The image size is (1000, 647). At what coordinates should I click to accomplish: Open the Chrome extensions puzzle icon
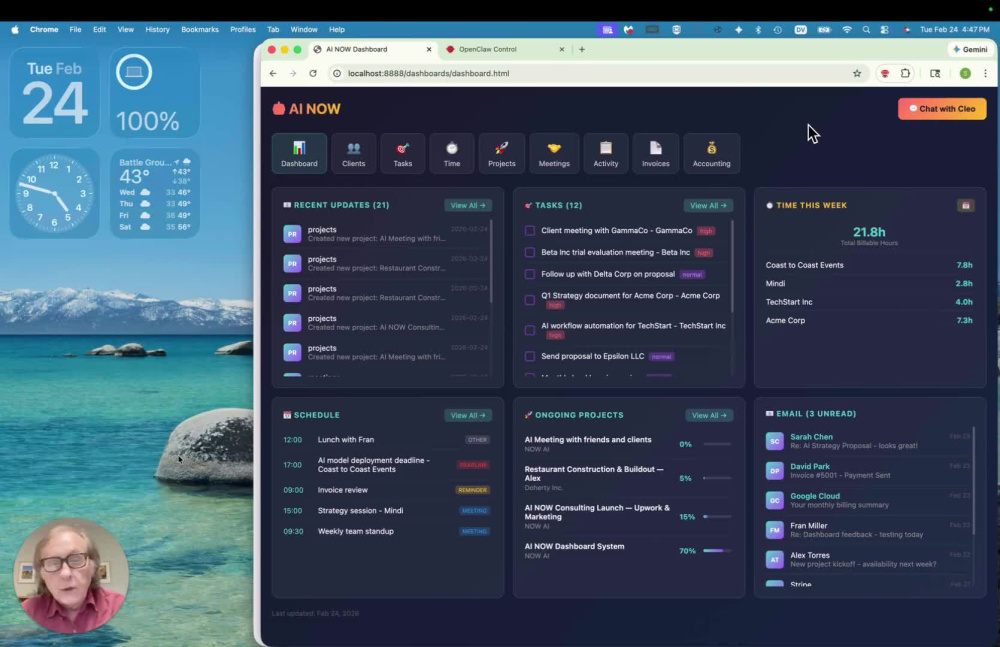(x=905, y=73)
